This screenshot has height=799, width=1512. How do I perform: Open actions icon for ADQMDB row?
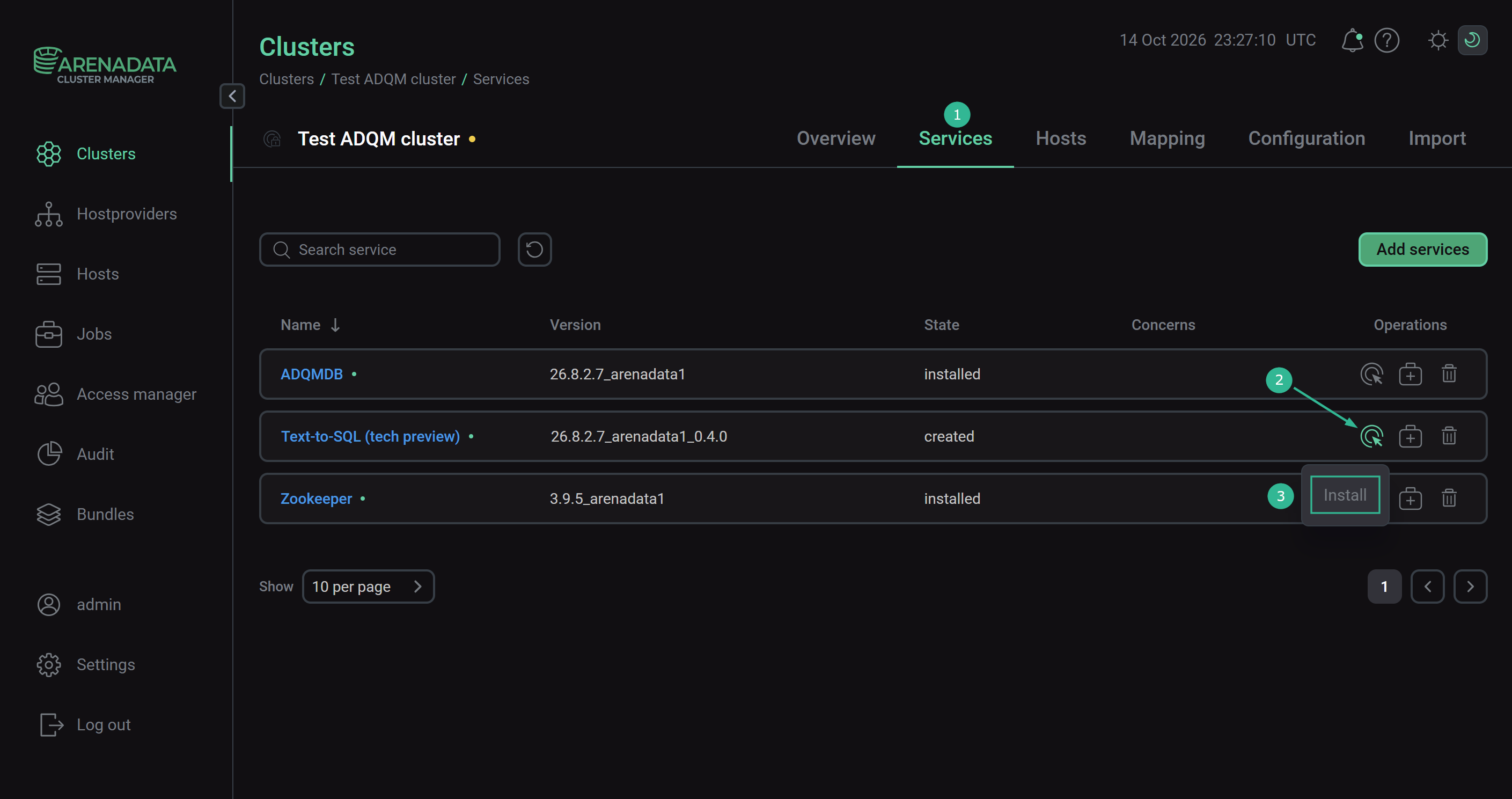click(1371, 374)
